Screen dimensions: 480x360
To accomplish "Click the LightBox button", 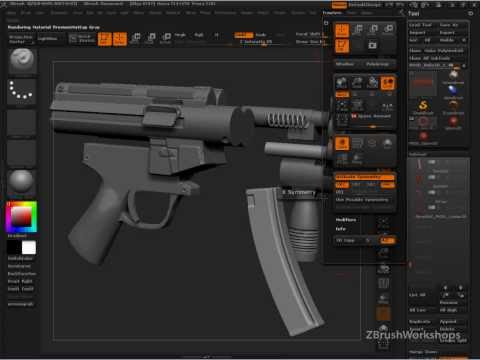I will (x=47, y=39).
